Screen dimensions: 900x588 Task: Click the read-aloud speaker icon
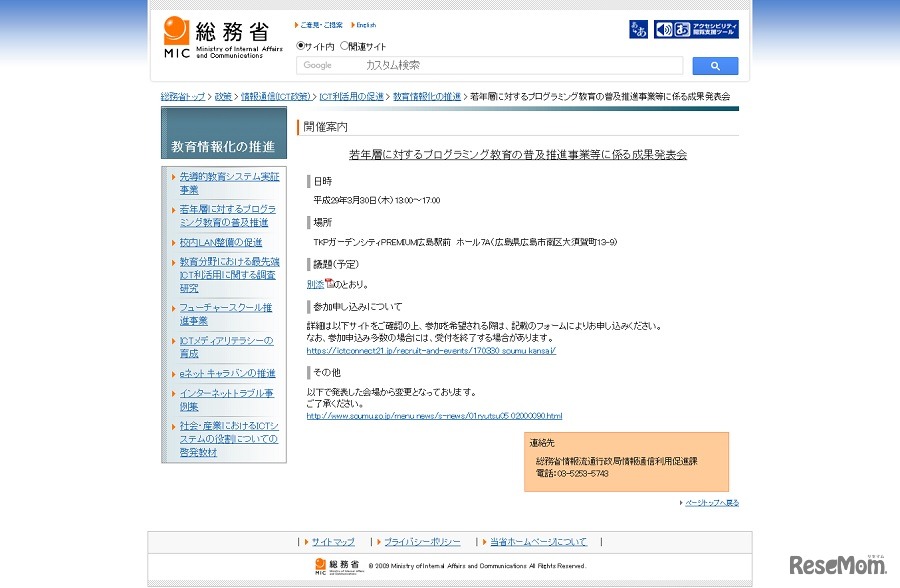coord(663,29)
